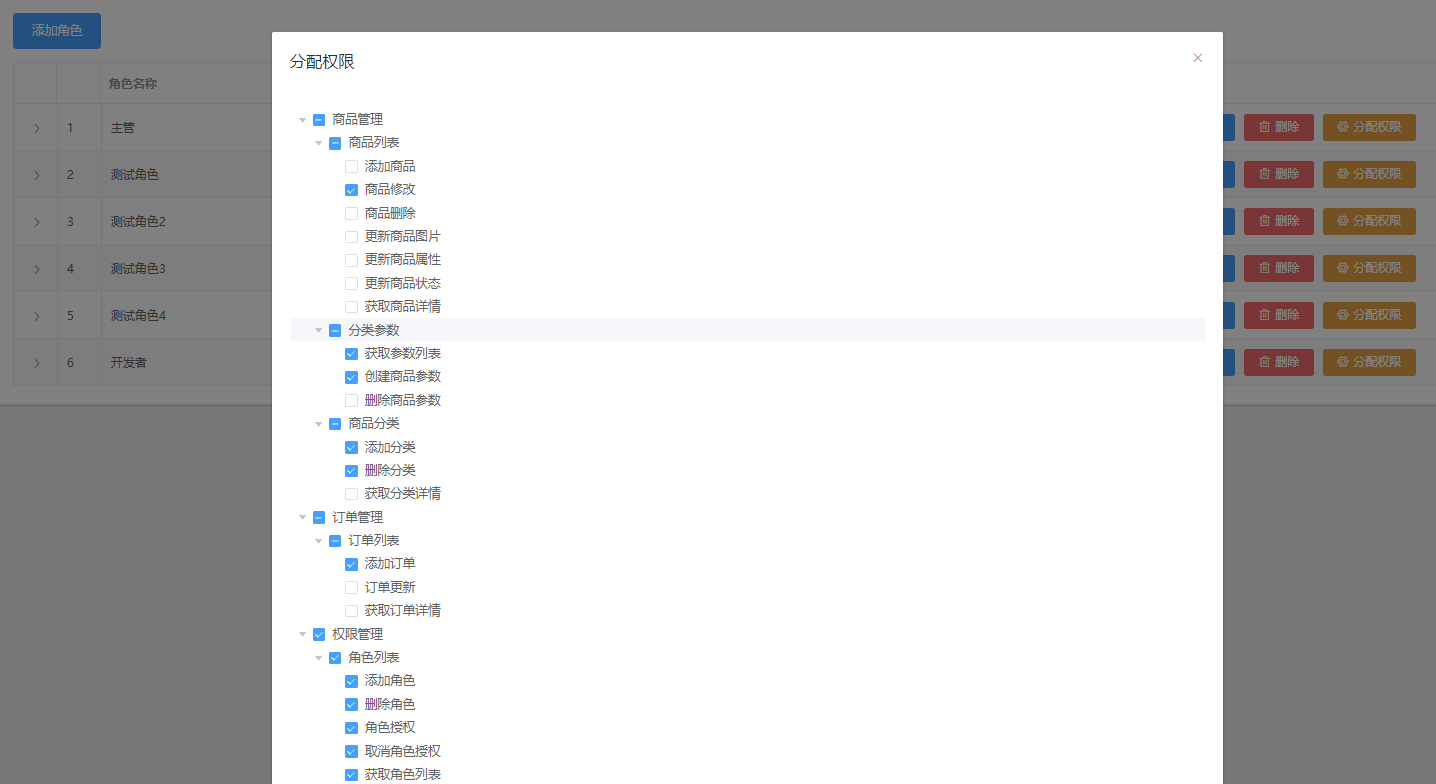1436x784 pixels.
Task: Collapse the 权限管理 tree node arrow
Action: point(302,634)
